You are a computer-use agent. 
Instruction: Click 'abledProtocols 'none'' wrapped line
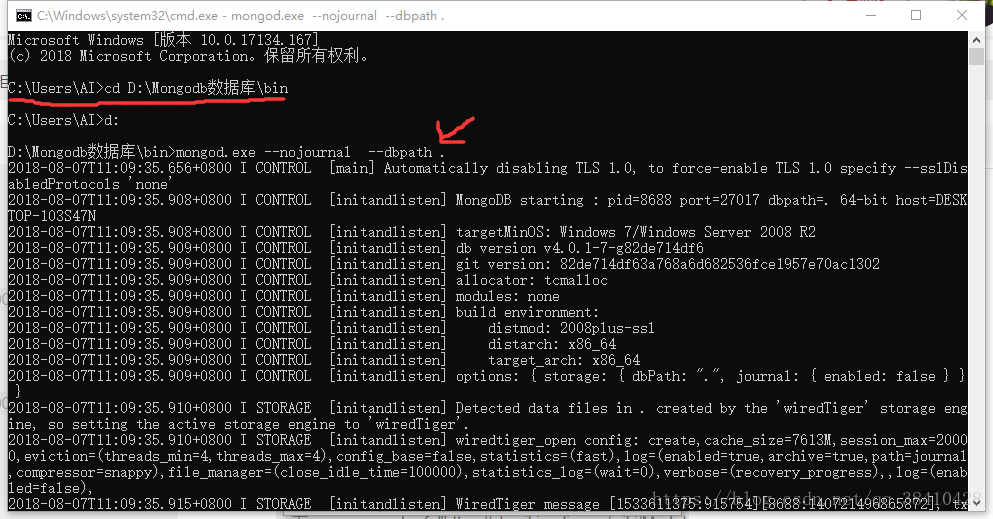[x=89, y=184]
